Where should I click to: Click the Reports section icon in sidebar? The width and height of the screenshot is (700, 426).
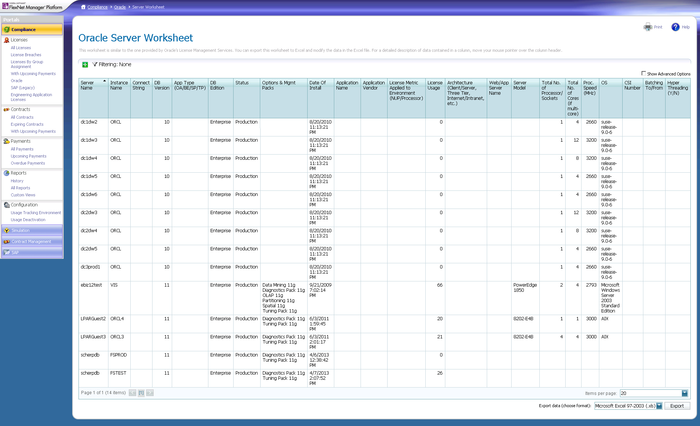click(5, 172)
